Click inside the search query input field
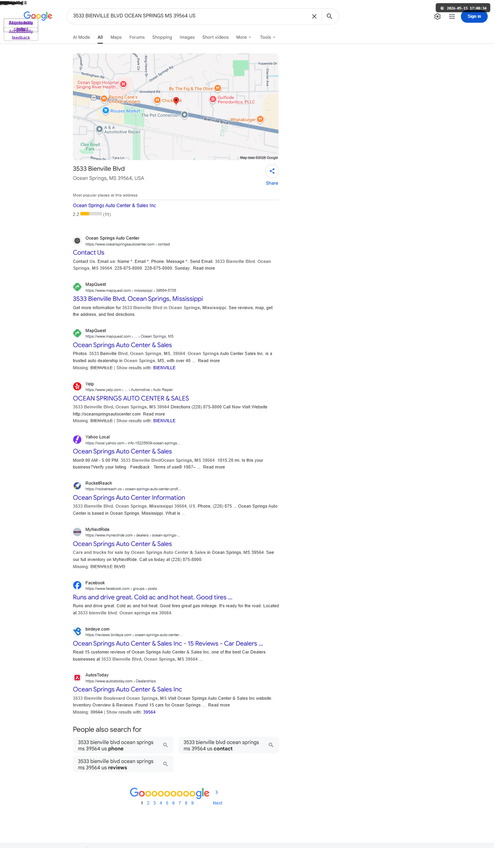The height and width of the screenshot is (848, 500). pos(189,16)
